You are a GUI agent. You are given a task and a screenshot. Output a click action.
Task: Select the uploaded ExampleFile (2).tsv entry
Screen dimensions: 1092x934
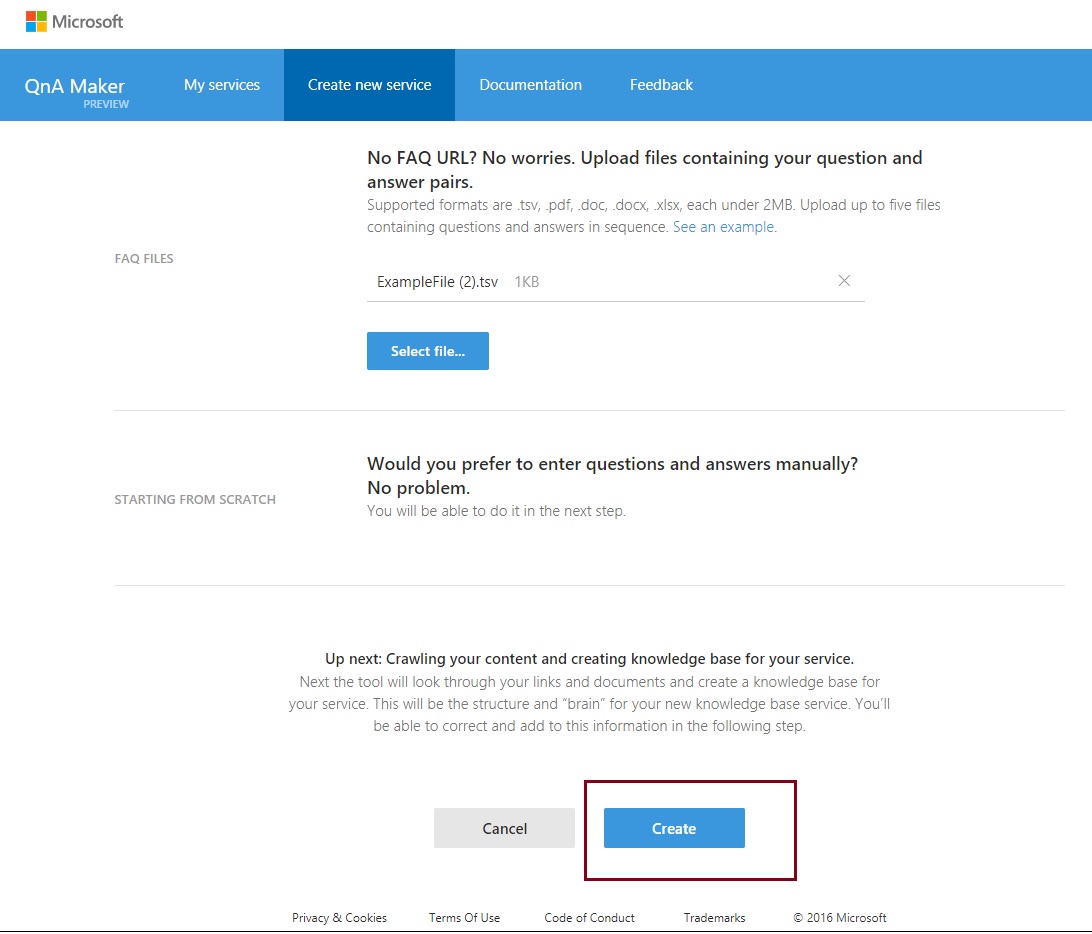435,281
